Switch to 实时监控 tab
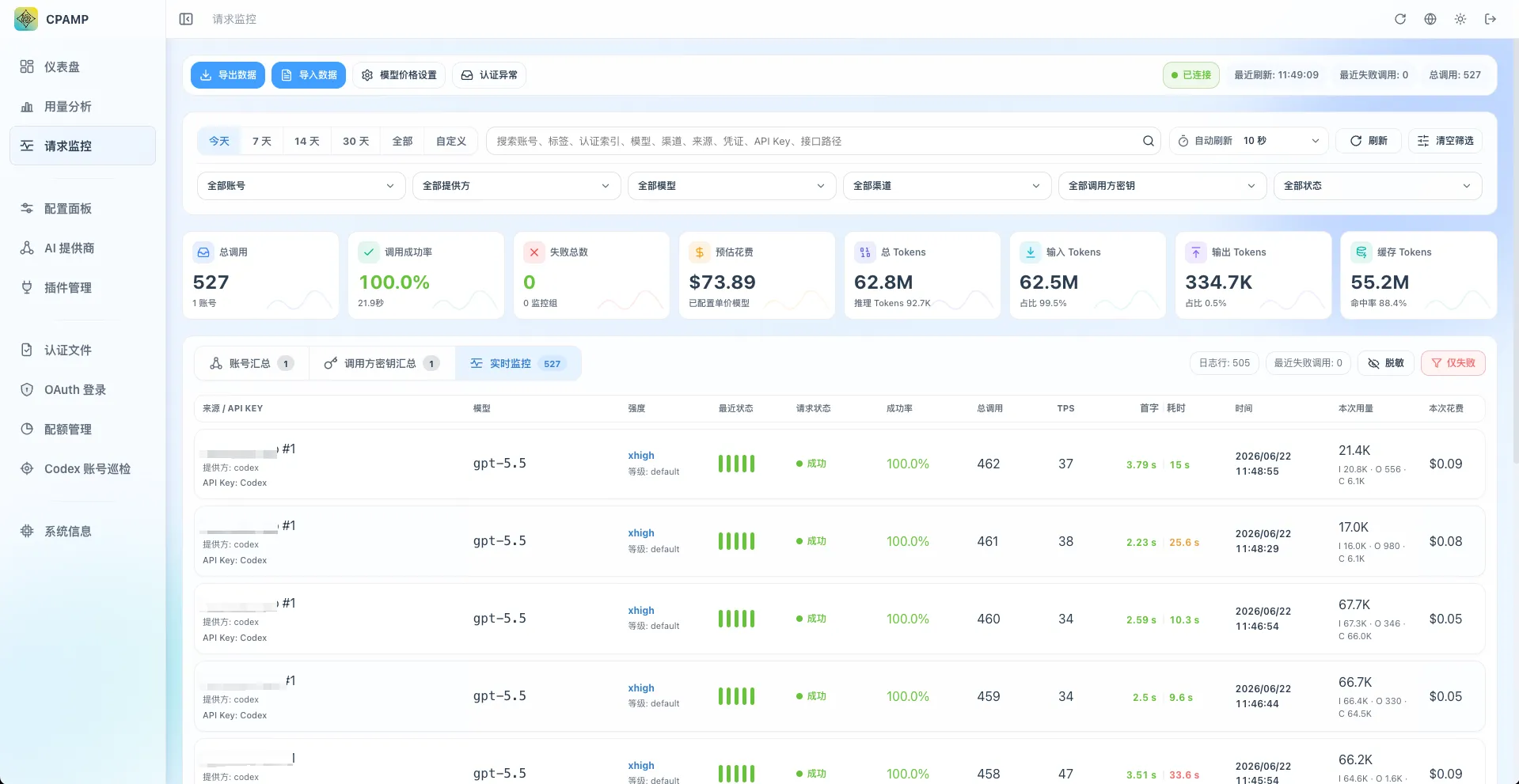 point(518,364)
